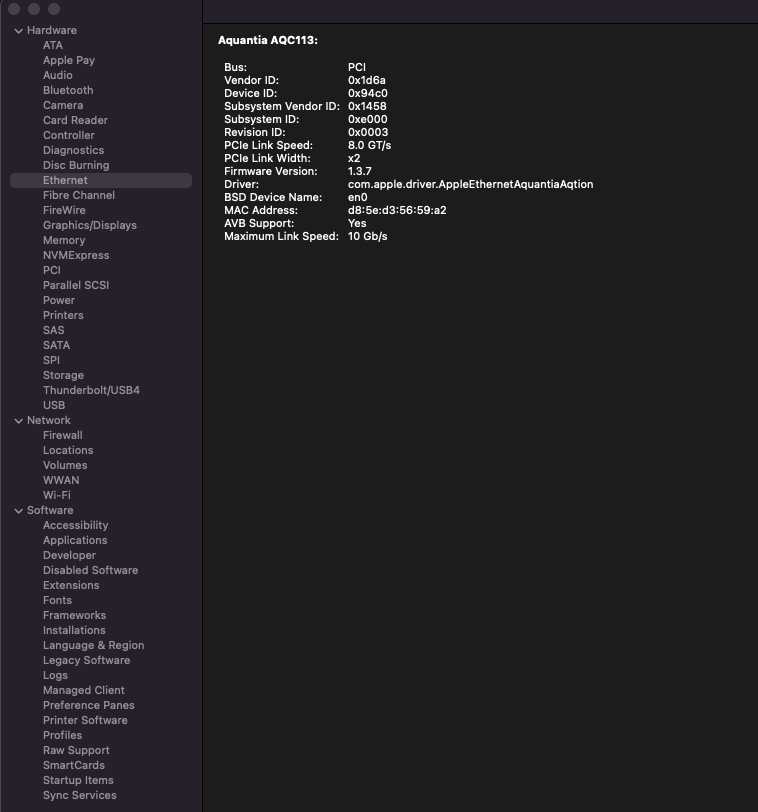
Task: Select Disc Burning entry
Action: [x=76, y=166]
